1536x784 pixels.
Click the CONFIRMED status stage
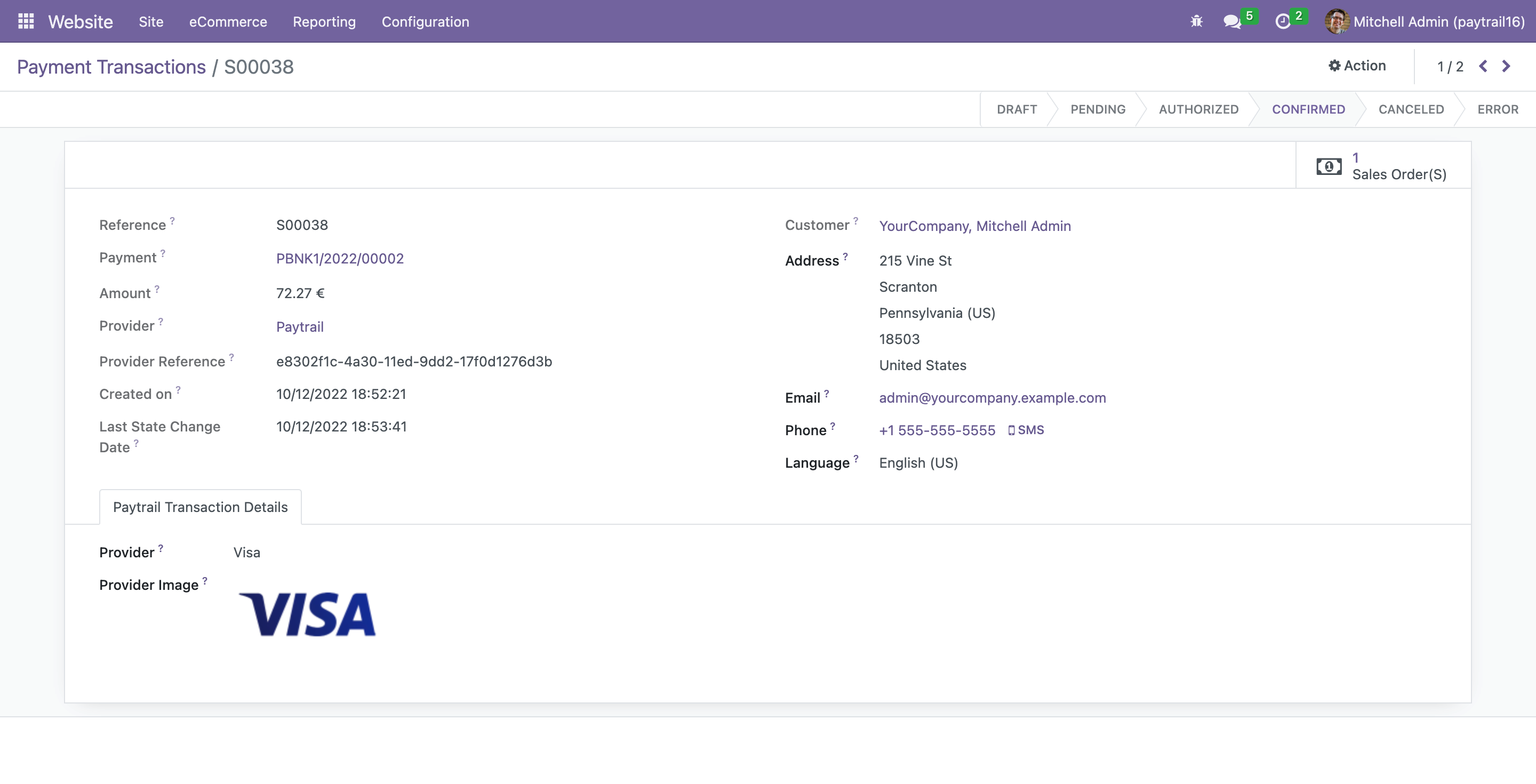(x=1308, y=109)
